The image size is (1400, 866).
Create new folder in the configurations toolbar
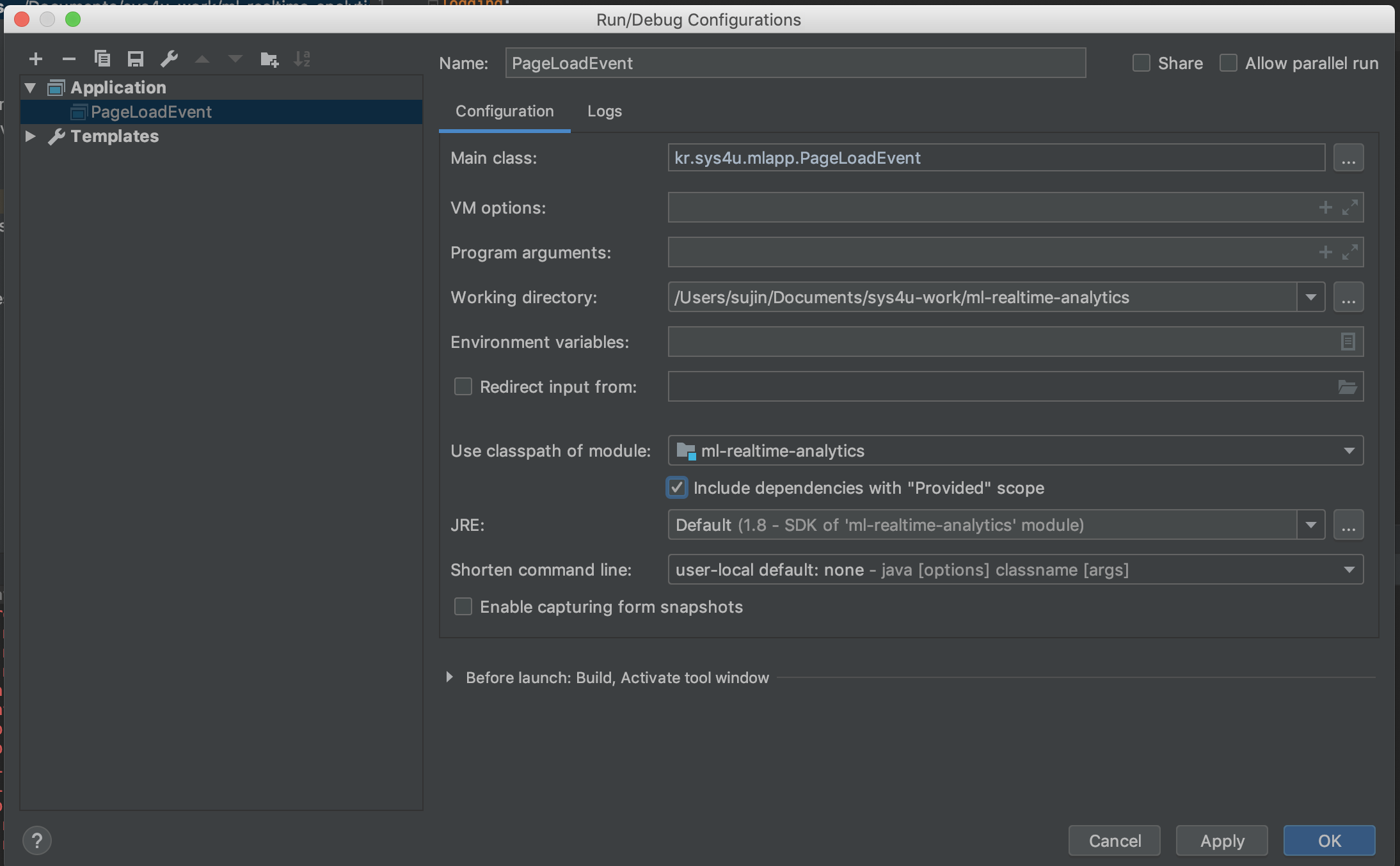269,59
